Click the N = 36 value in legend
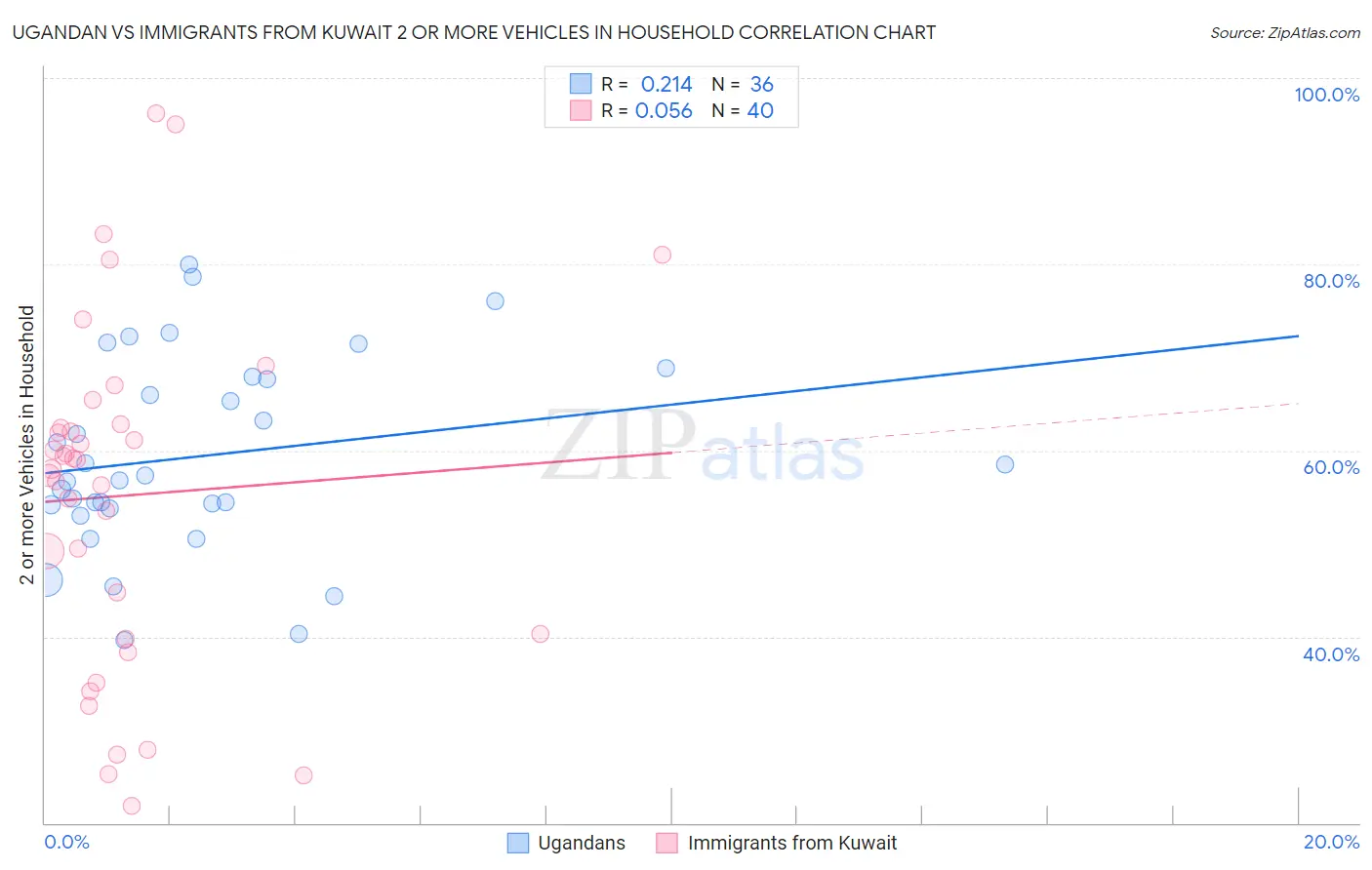Image resolution: width=1372 pixels, height=870 pixels. (x=743, y=84)
